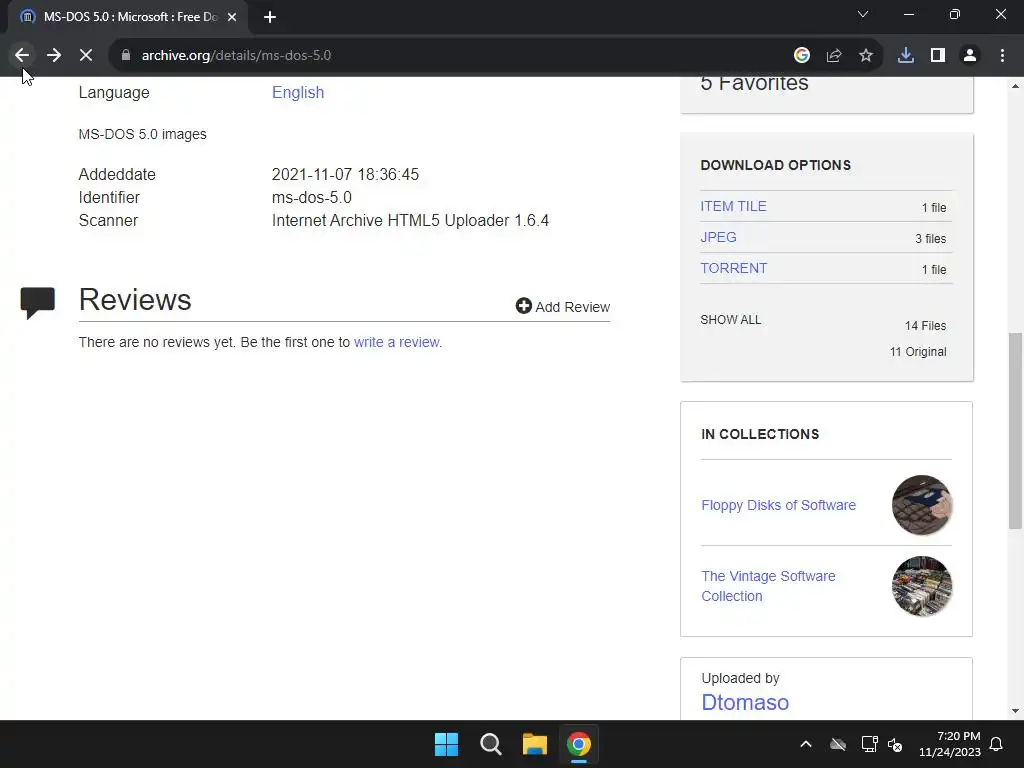
Task: Download the TORRENT option
Action: pyautogui.click(x=733, y=268)
